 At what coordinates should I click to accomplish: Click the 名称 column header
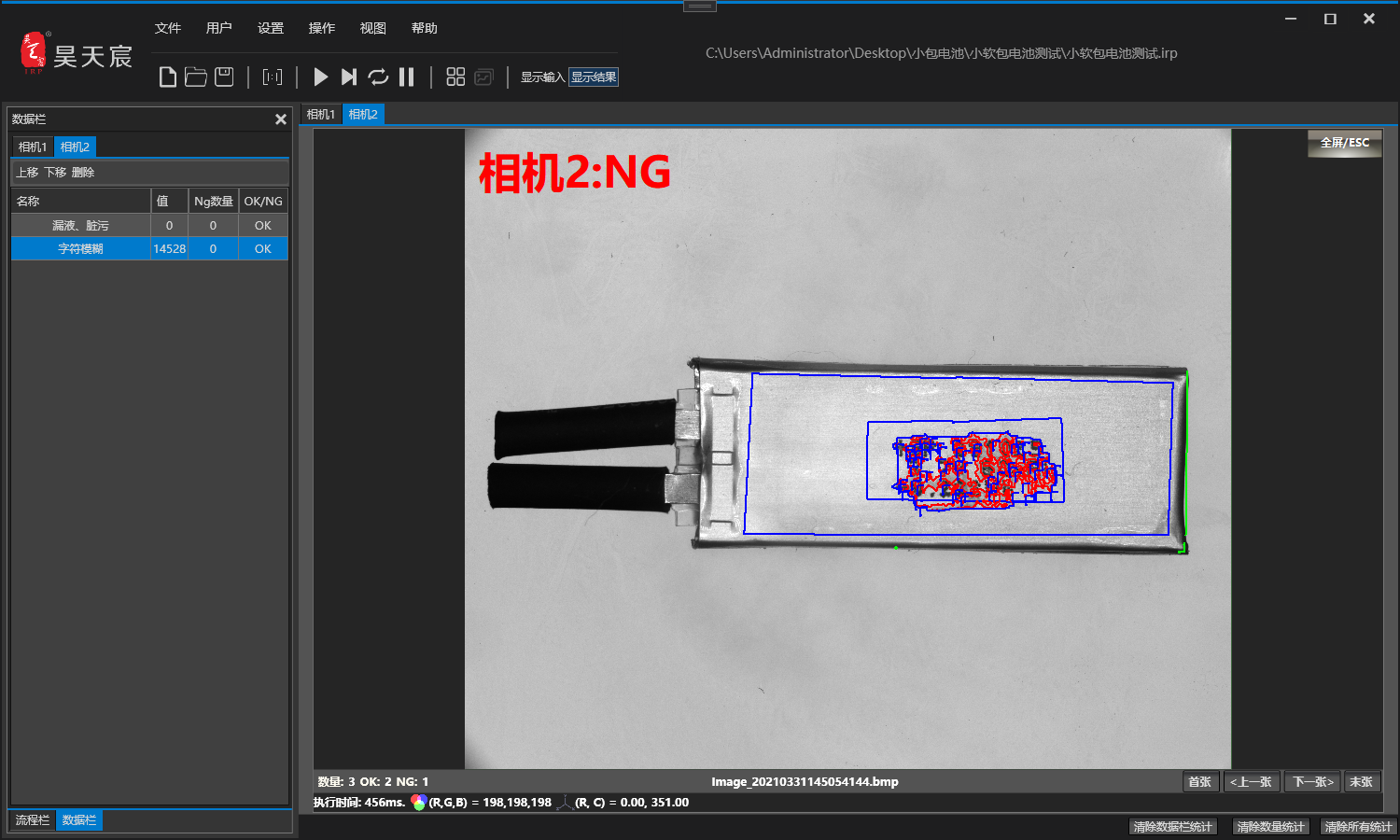[81, 201]
